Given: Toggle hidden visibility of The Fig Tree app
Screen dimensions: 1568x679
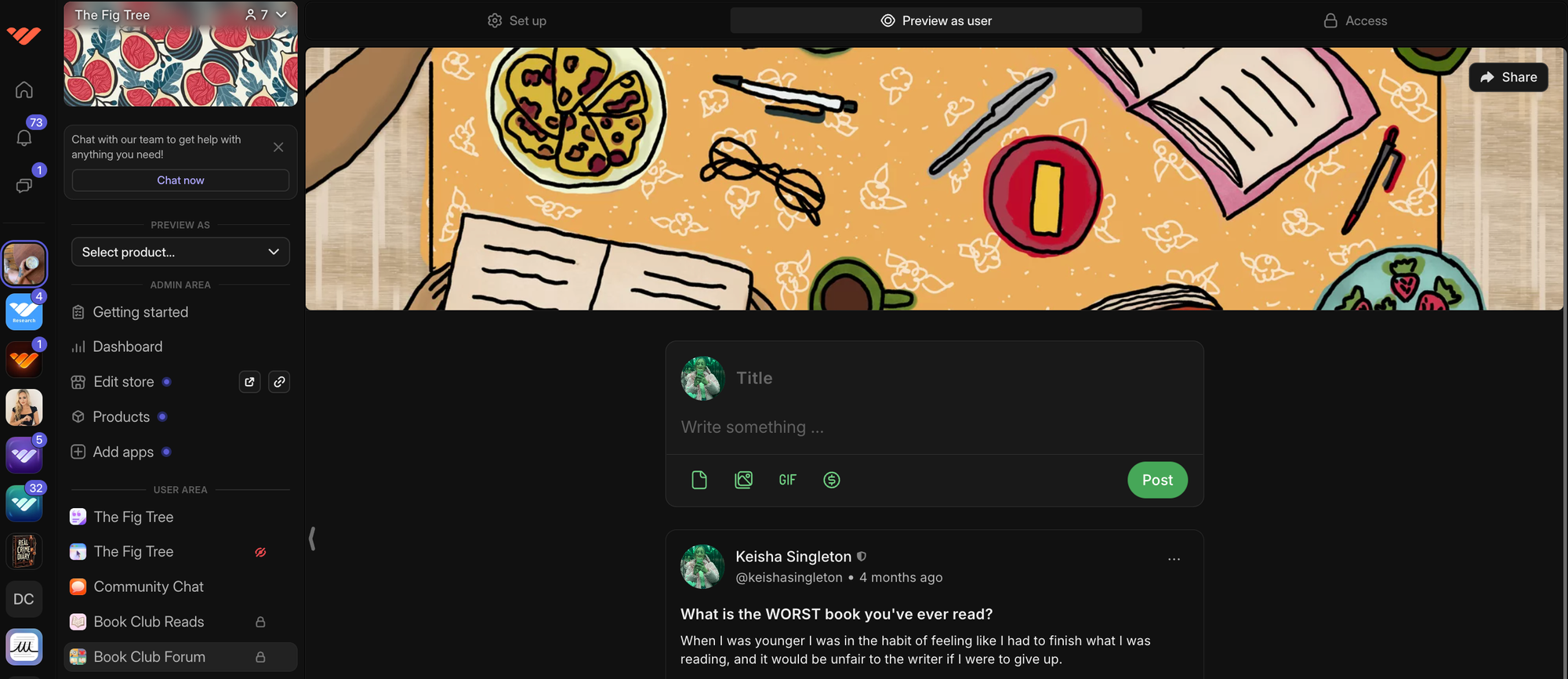Looking at the screenshot, I should click(260, 552).
